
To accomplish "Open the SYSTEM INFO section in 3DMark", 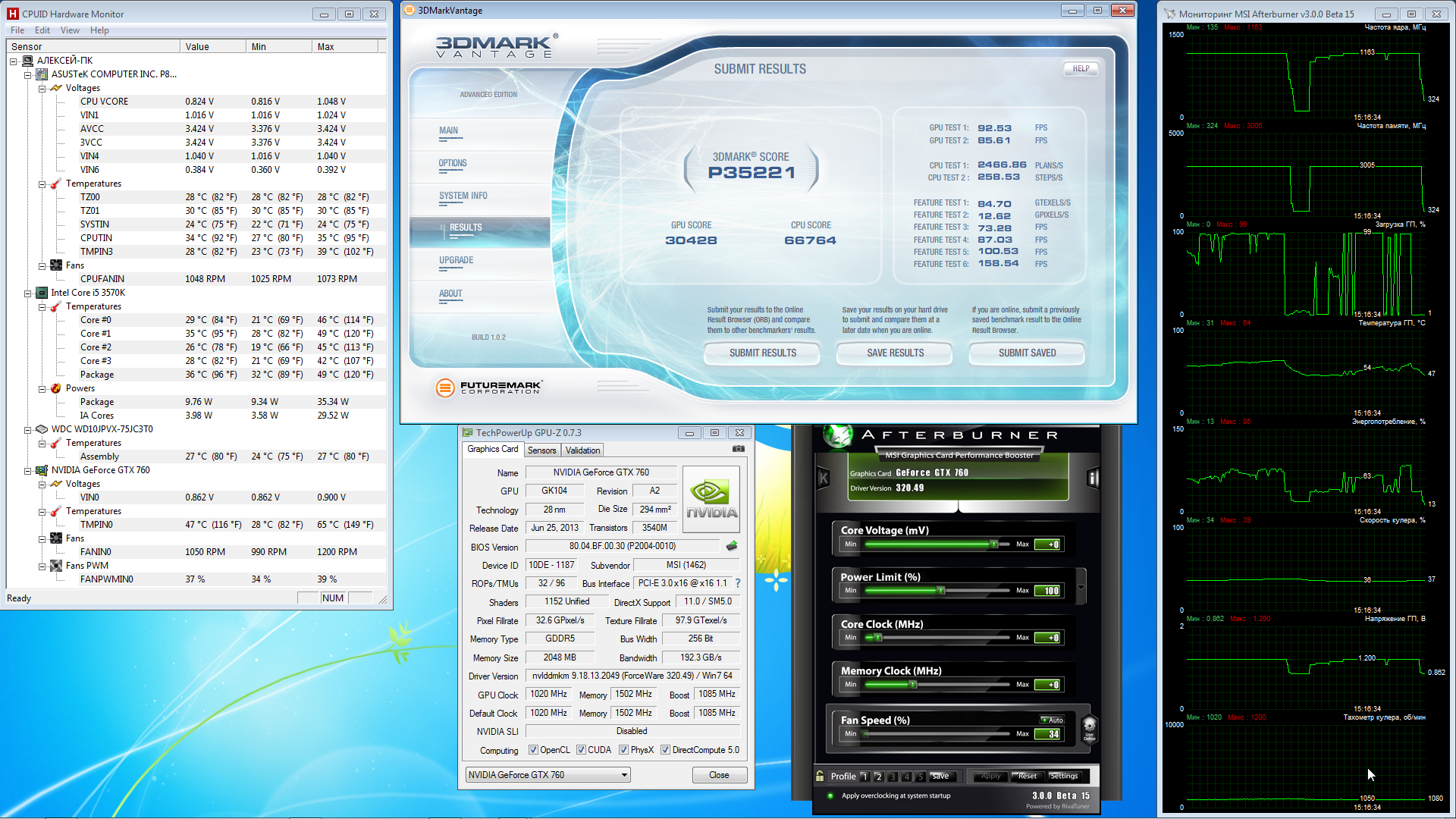I will click(463, 196).
